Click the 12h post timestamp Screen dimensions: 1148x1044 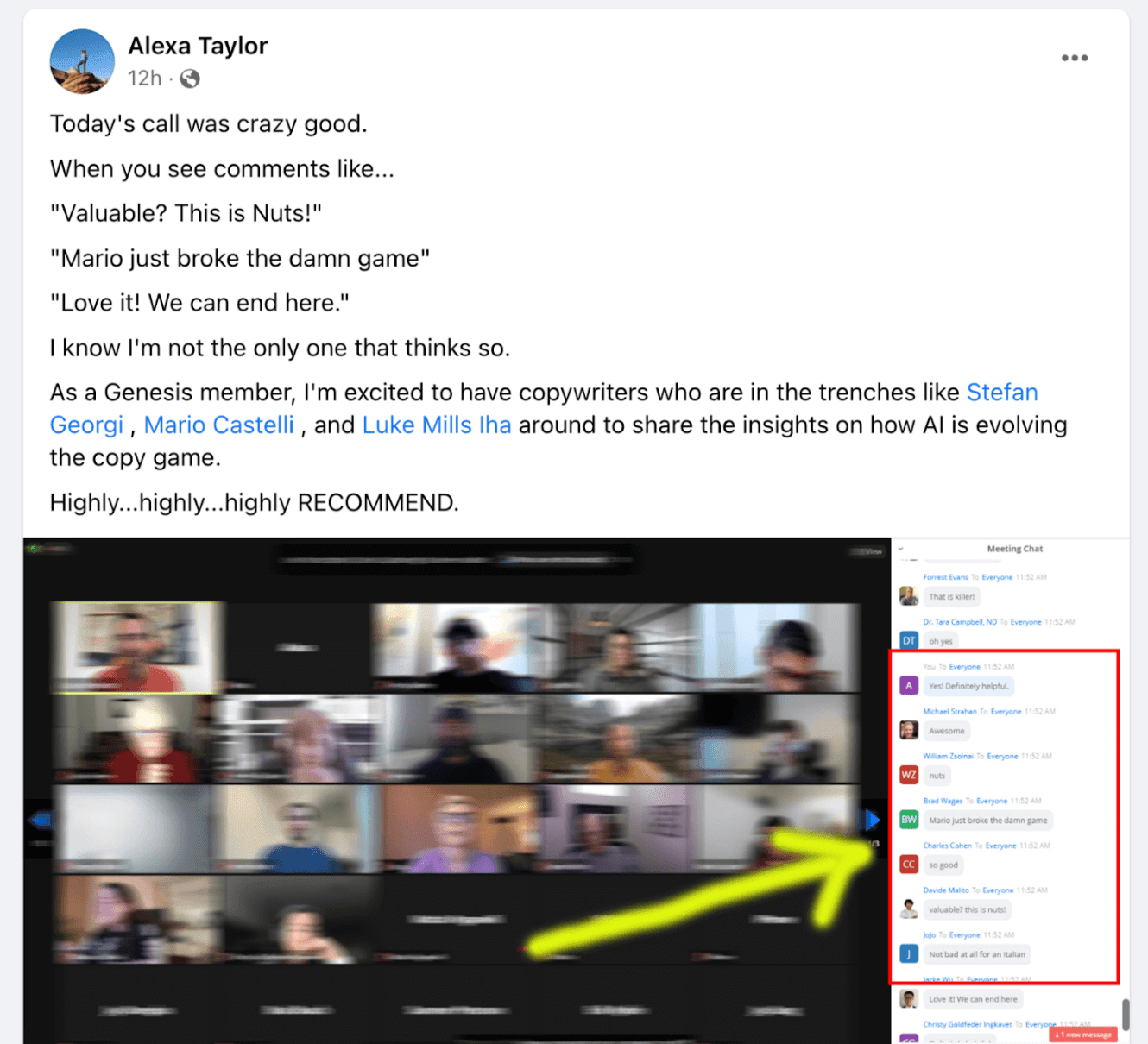coord(144,79)
